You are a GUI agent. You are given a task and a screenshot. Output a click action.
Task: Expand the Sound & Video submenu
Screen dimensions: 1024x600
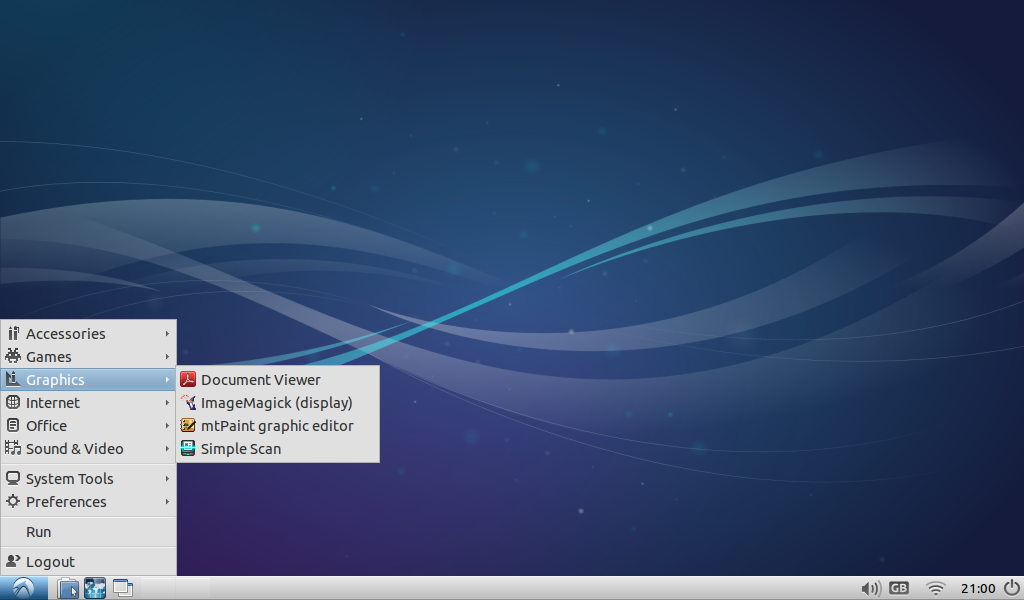[x=73, y=448]
